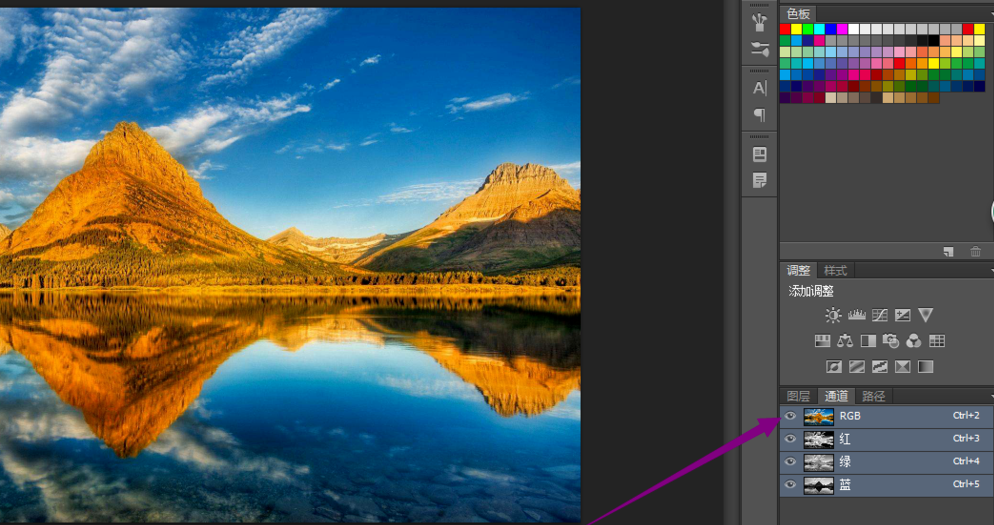The image size is (994, 525).
Task: Switch to the 样式 tab
Action: (835, 271)
